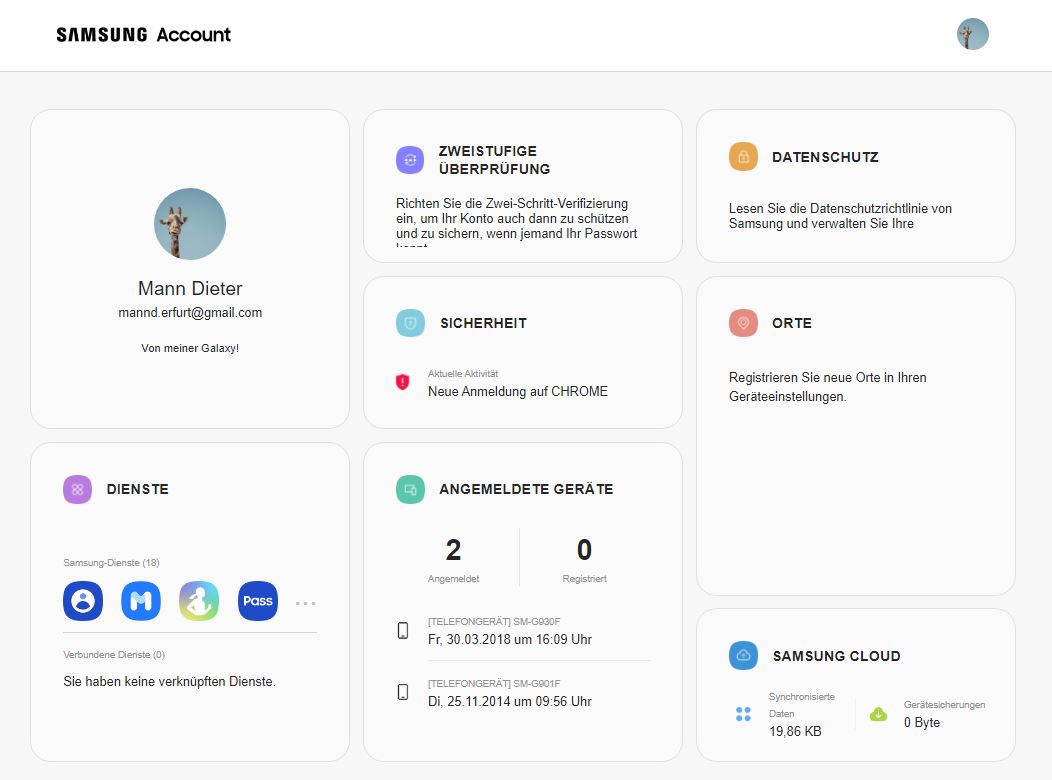
Task: Open 'Neue Anmeldung auf CHROME' activity
Action: (x=518, y=392)
